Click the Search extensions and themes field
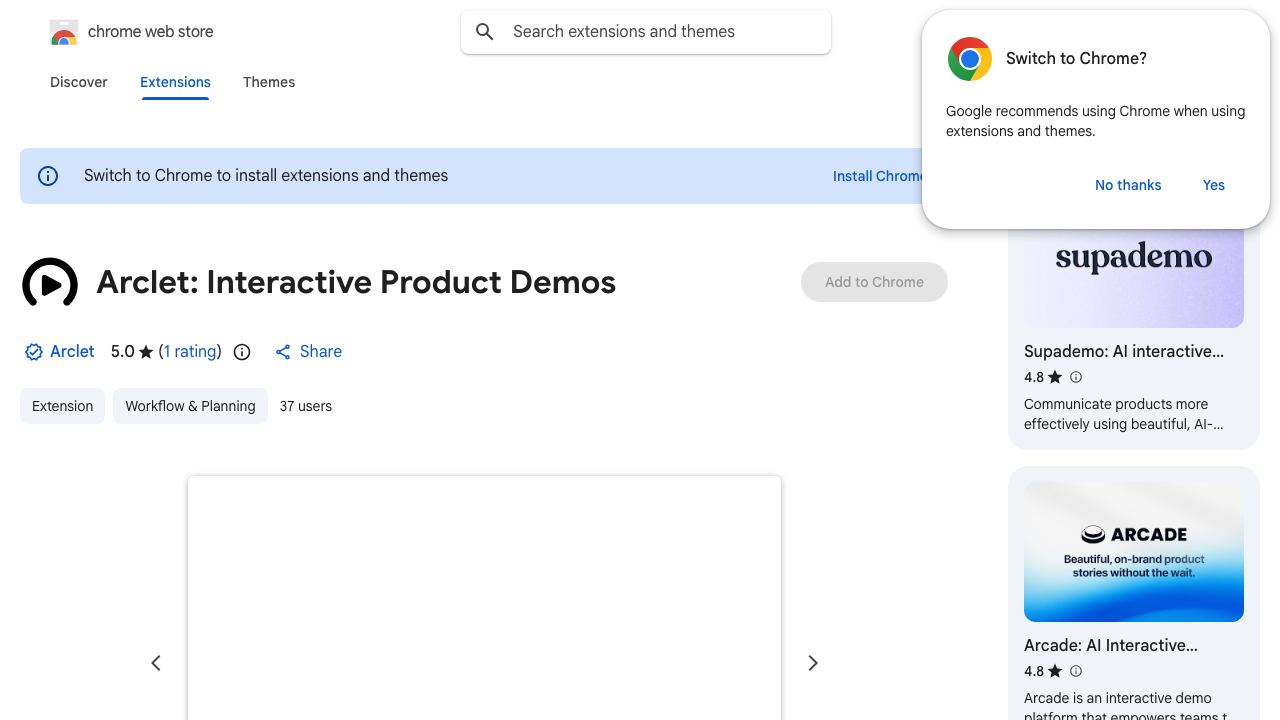Screen dimensions: 1280x720 646,32
